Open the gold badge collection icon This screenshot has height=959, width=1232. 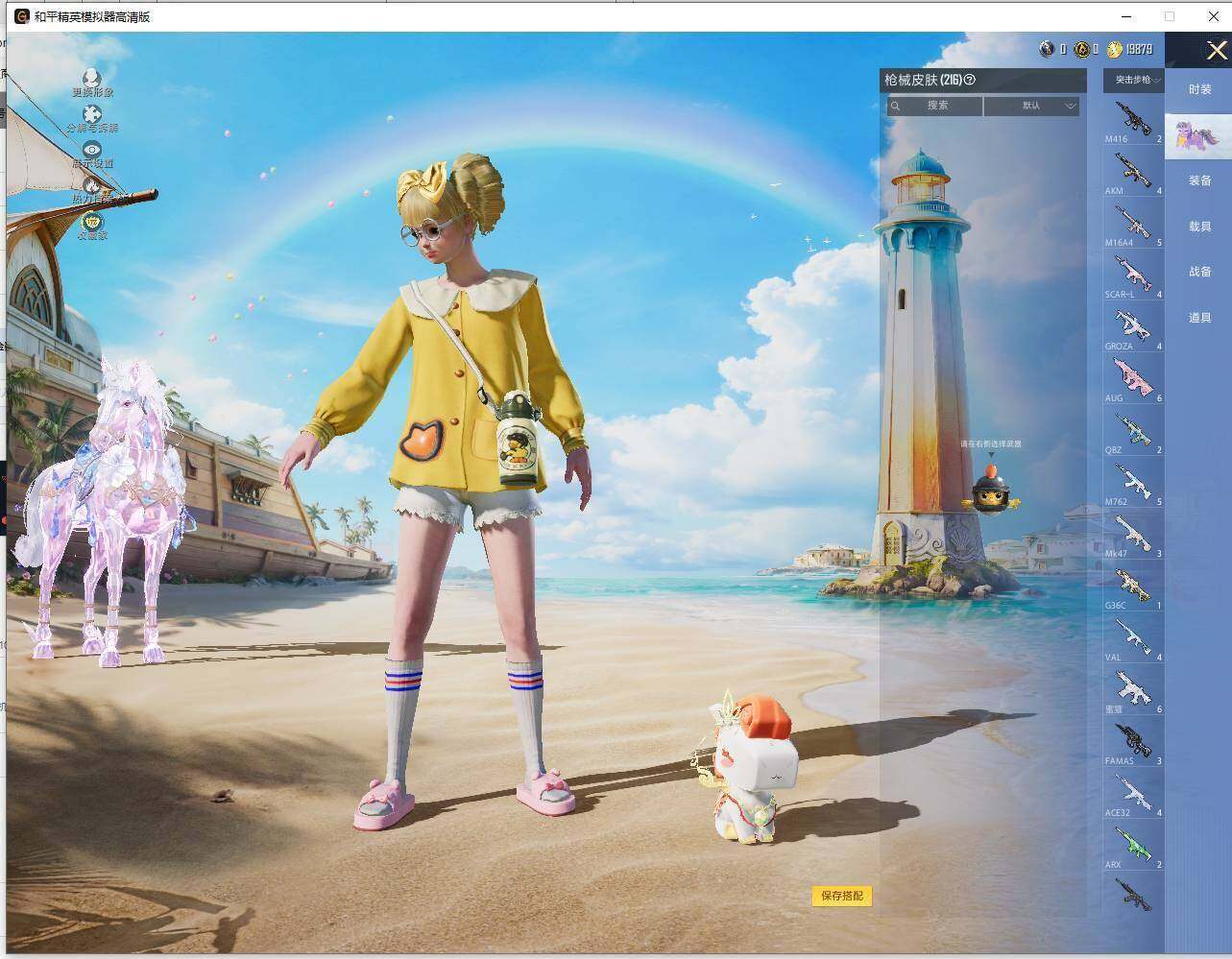click(92, 222)
